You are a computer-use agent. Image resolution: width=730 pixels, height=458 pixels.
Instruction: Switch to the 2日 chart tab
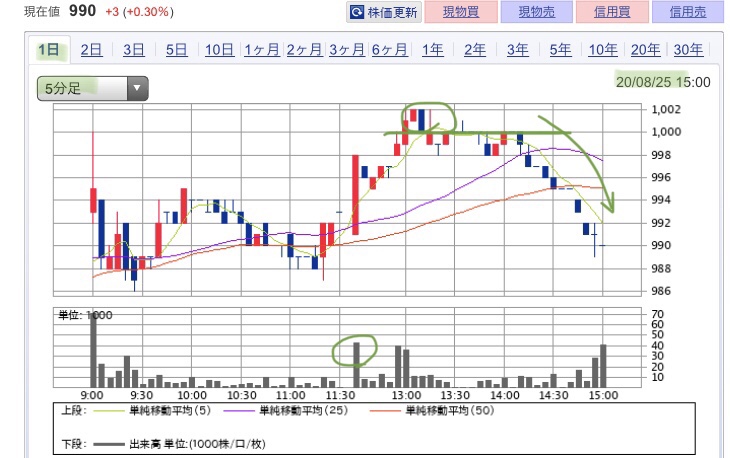coord(91,50)
